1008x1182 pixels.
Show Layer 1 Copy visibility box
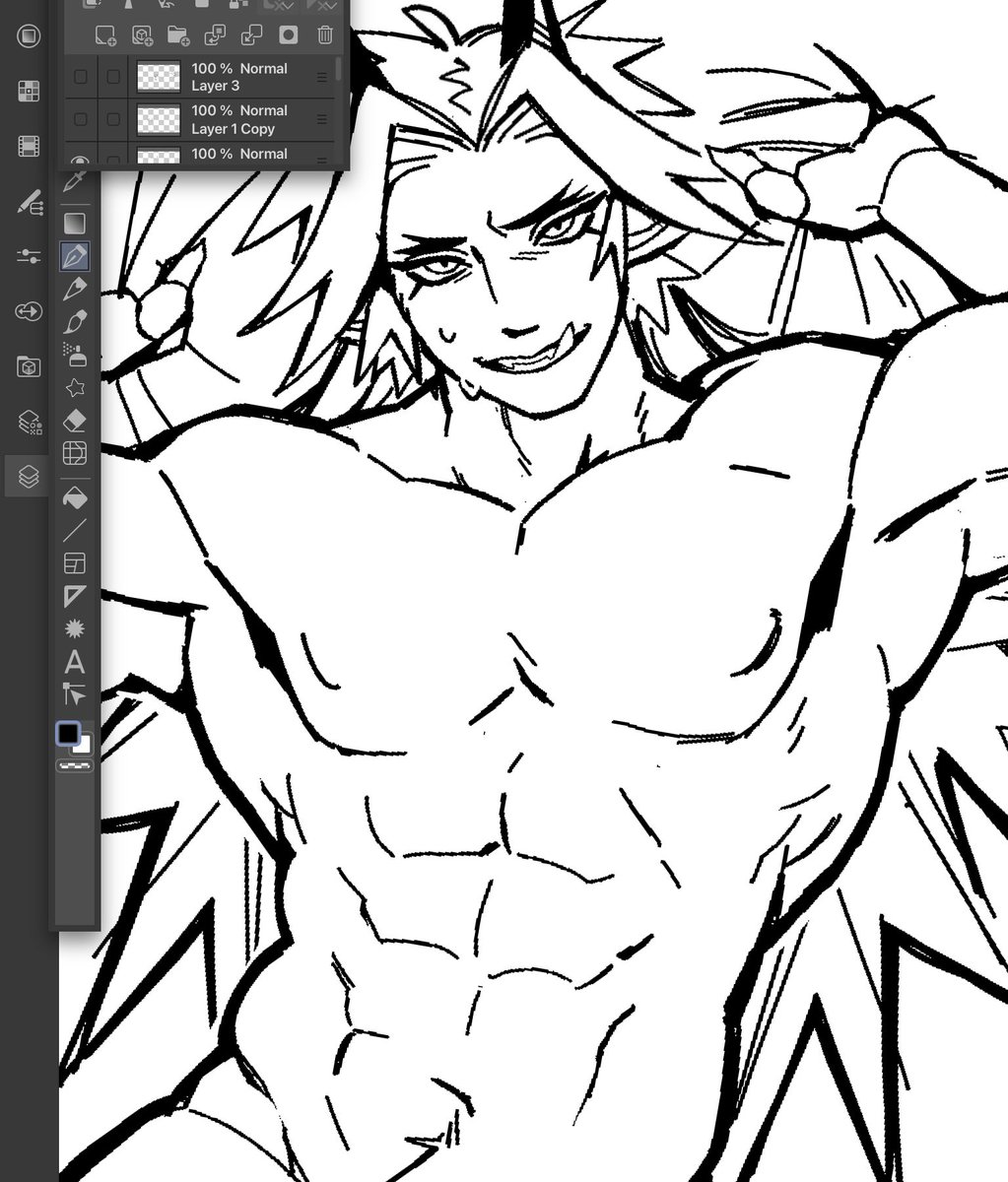click(x=81, y=119)
